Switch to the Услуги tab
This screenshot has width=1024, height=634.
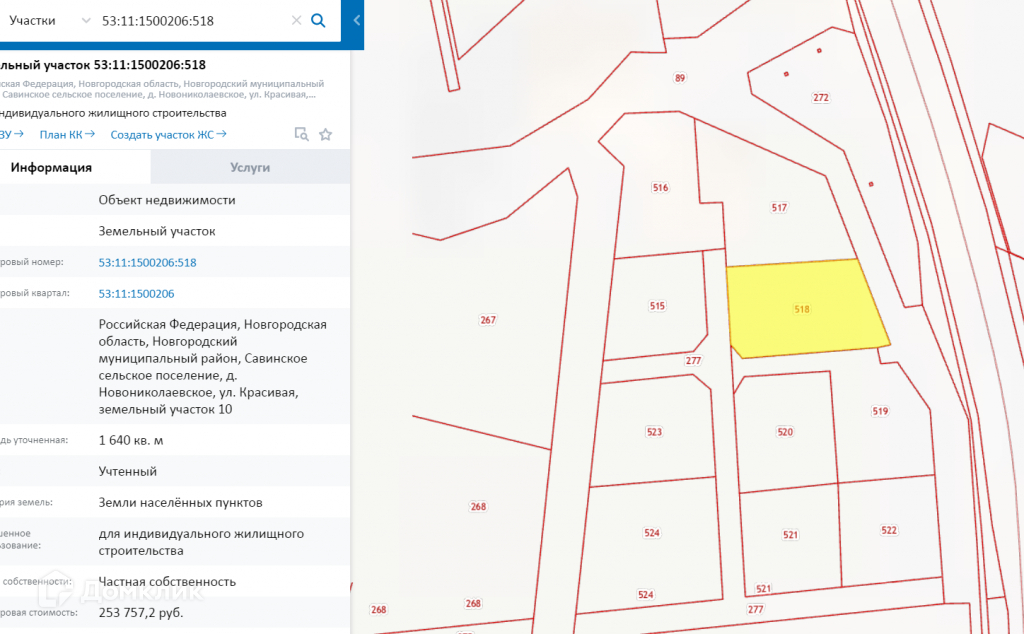tap(250, 167)
